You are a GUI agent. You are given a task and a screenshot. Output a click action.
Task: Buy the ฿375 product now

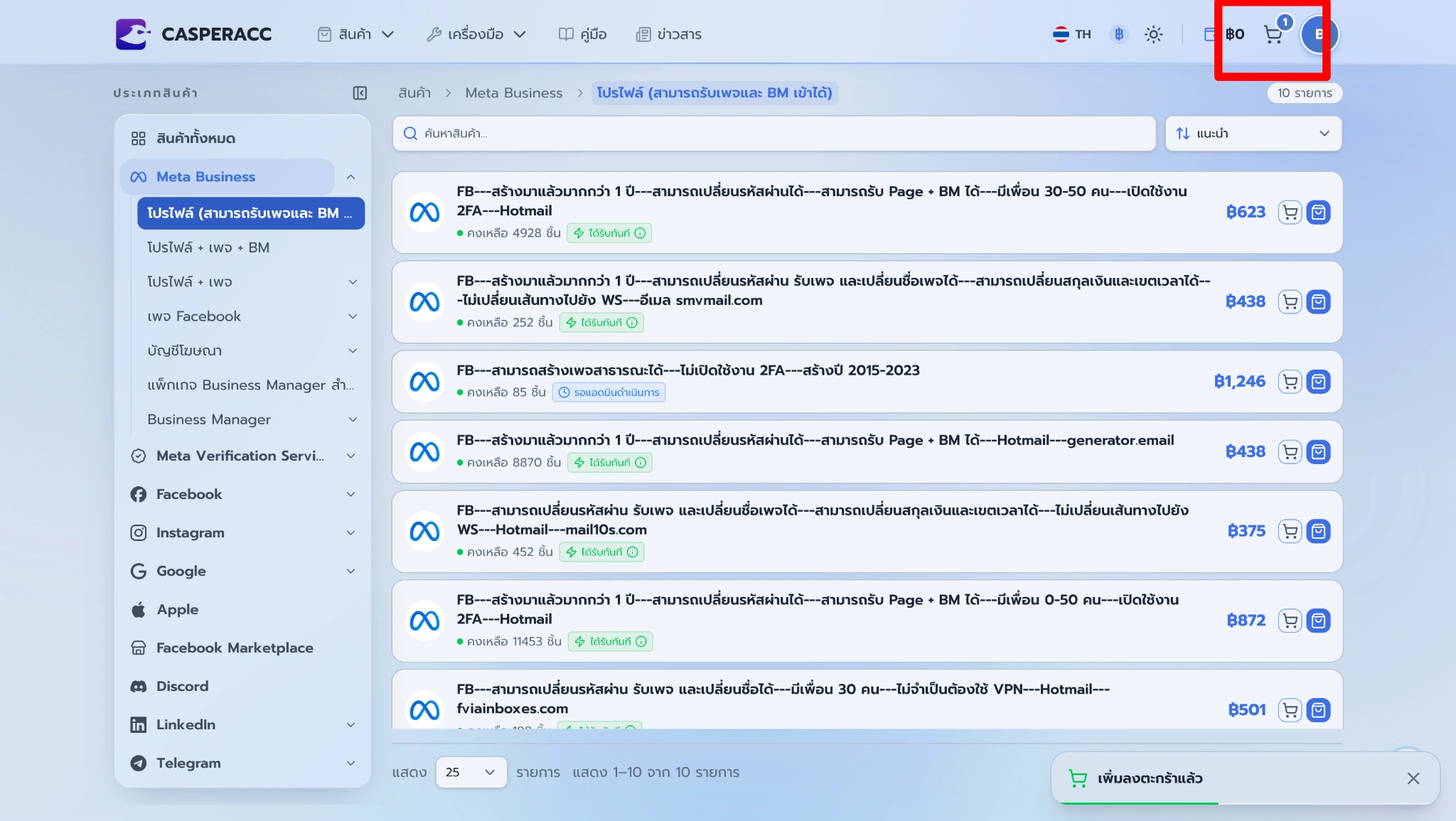pyautogui.click(x=1318, y=531)
